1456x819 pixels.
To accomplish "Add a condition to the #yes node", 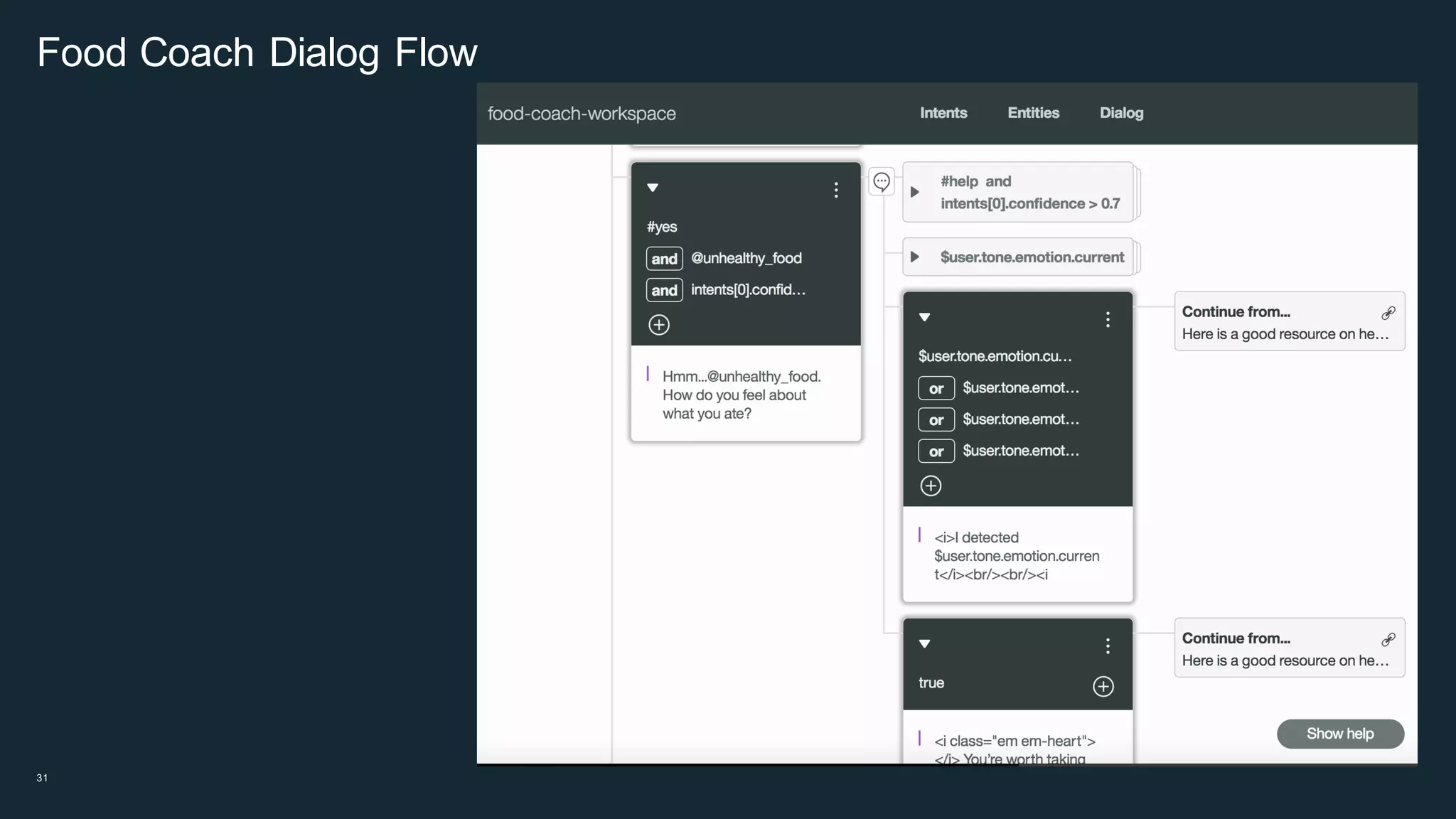I will coord(659,325).
